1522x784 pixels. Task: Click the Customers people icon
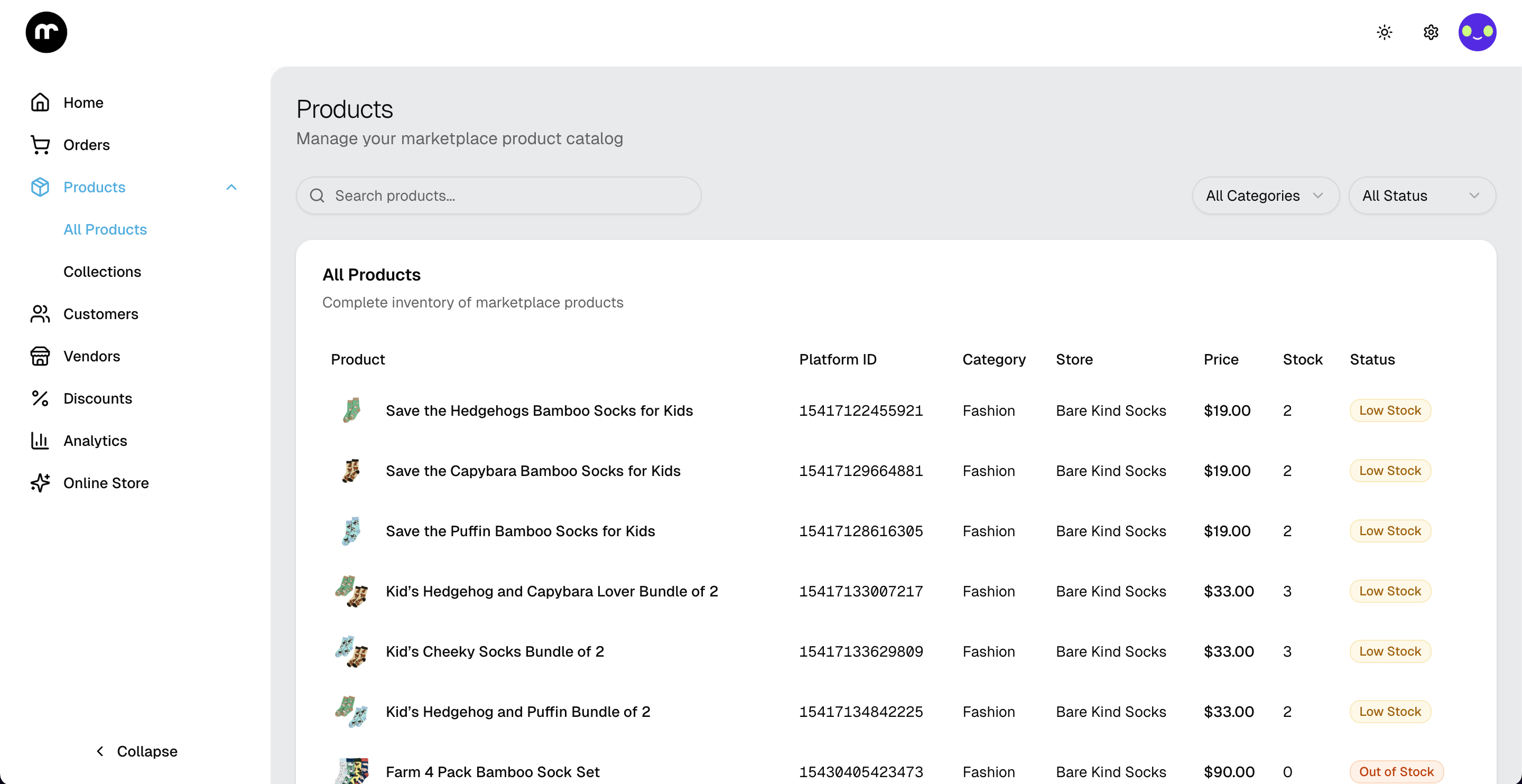point(40,314)
